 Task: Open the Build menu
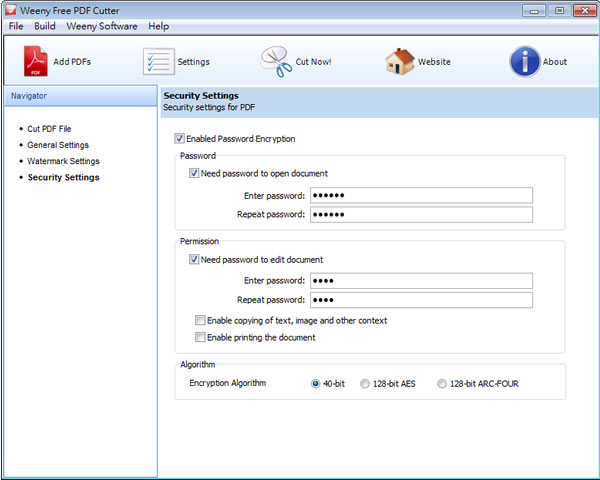(x=45, y=26)
